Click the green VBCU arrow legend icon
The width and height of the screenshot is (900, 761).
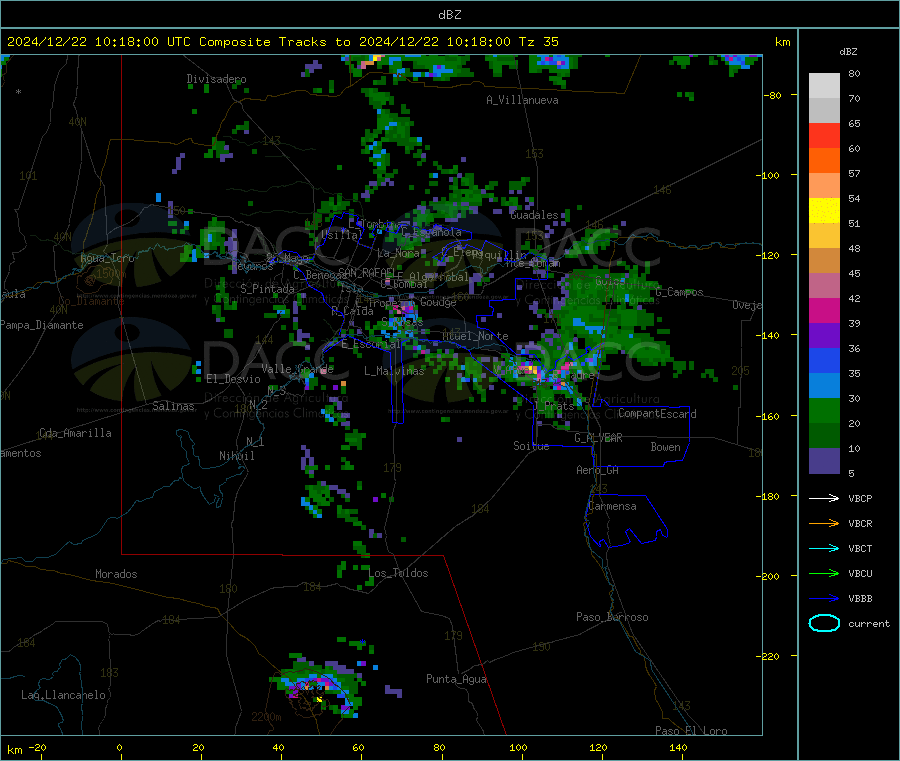coord(824,573)
